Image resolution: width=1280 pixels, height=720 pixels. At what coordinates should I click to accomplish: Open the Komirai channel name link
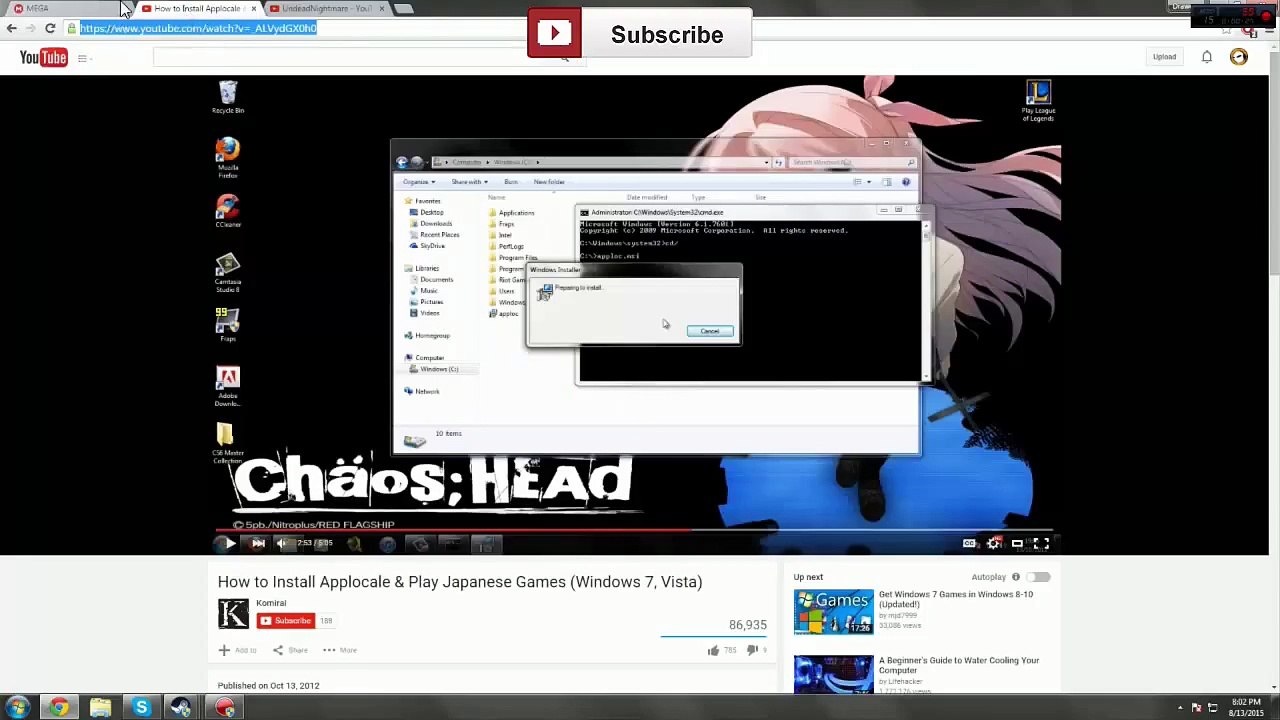[271, 603]
